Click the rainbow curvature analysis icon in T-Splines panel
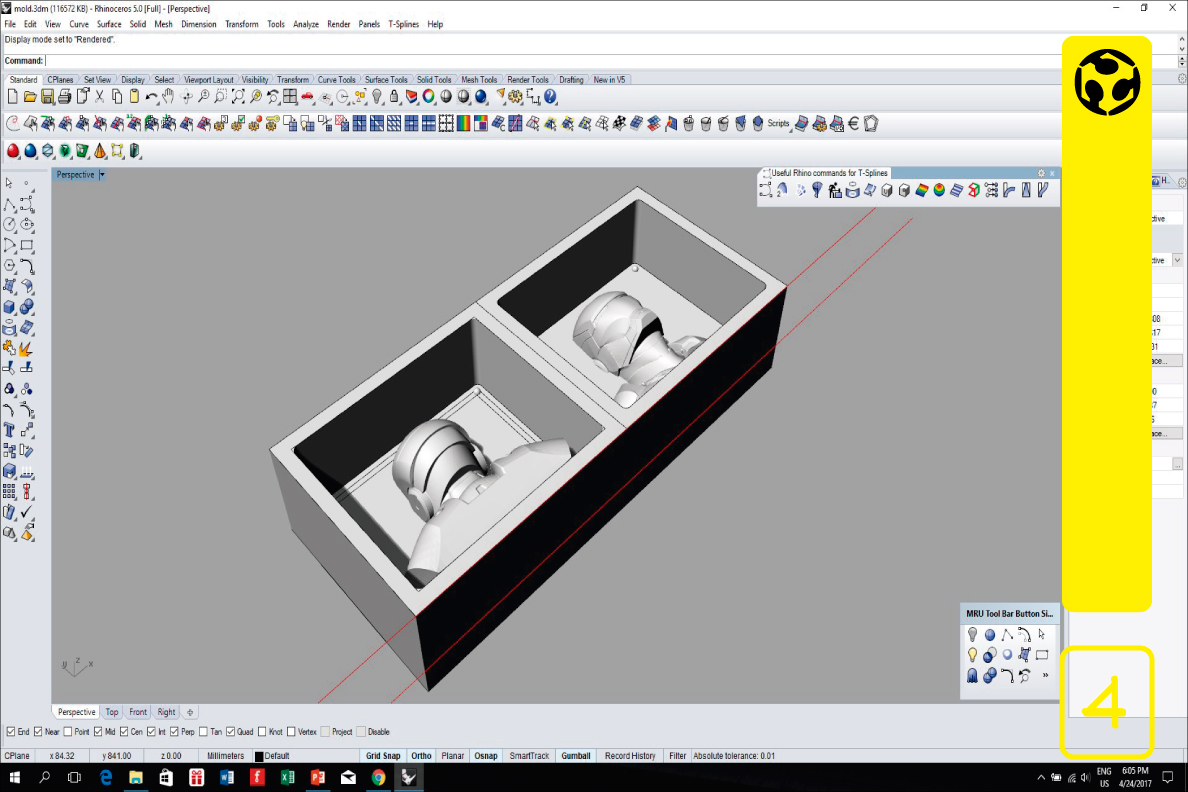 click(x=921, y=190)
